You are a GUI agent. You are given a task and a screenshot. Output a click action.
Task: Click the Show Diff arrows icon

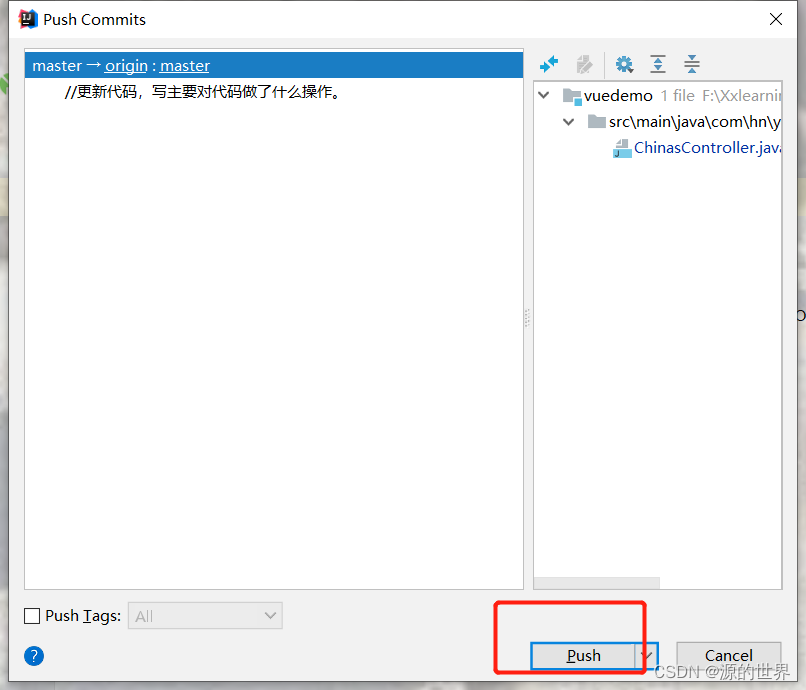click(x=549, y=64)
